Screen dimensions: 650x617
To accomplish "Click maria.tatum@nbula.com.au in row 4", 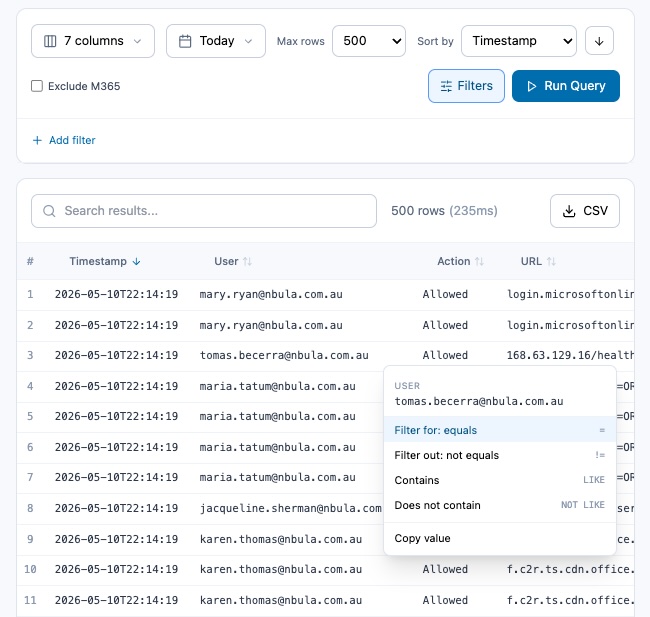I will point(277,386).
